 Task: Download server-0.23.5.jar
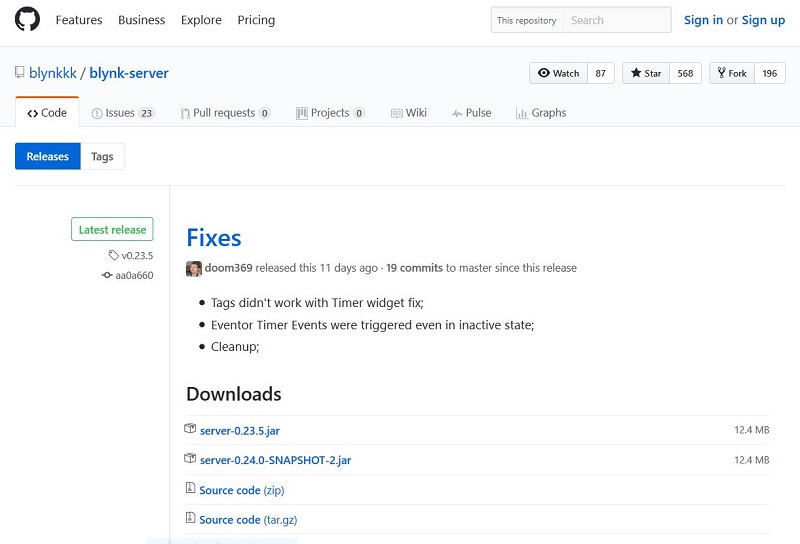240,430
